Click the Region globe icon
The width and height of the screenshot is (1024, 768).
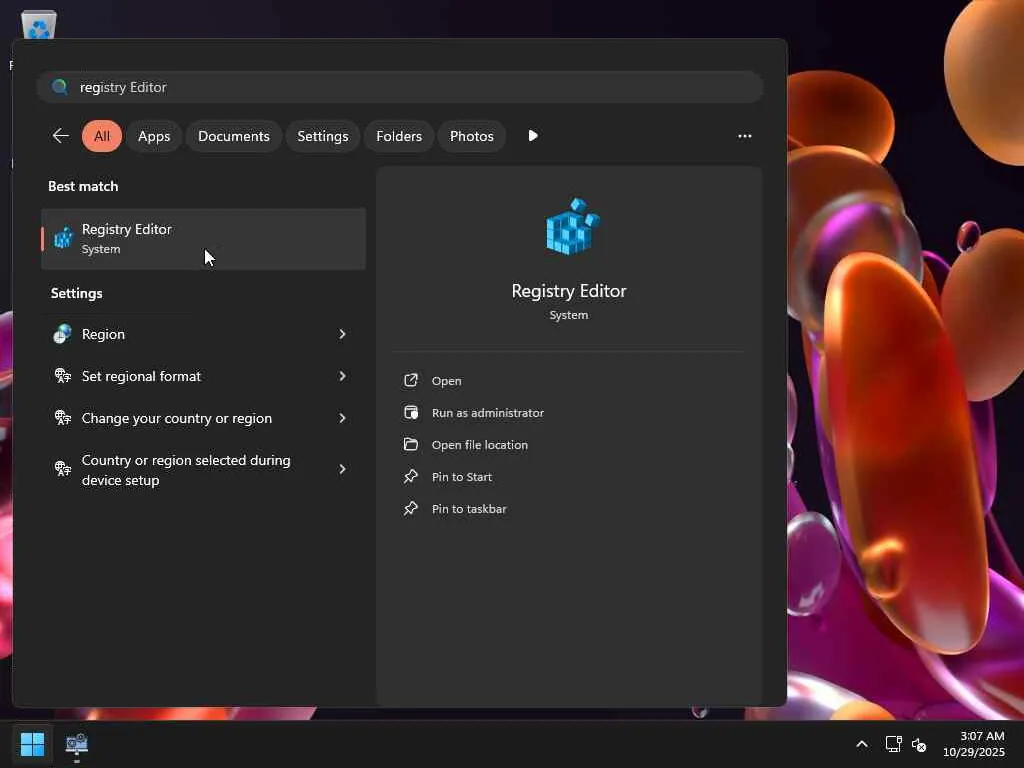[63, 334]
